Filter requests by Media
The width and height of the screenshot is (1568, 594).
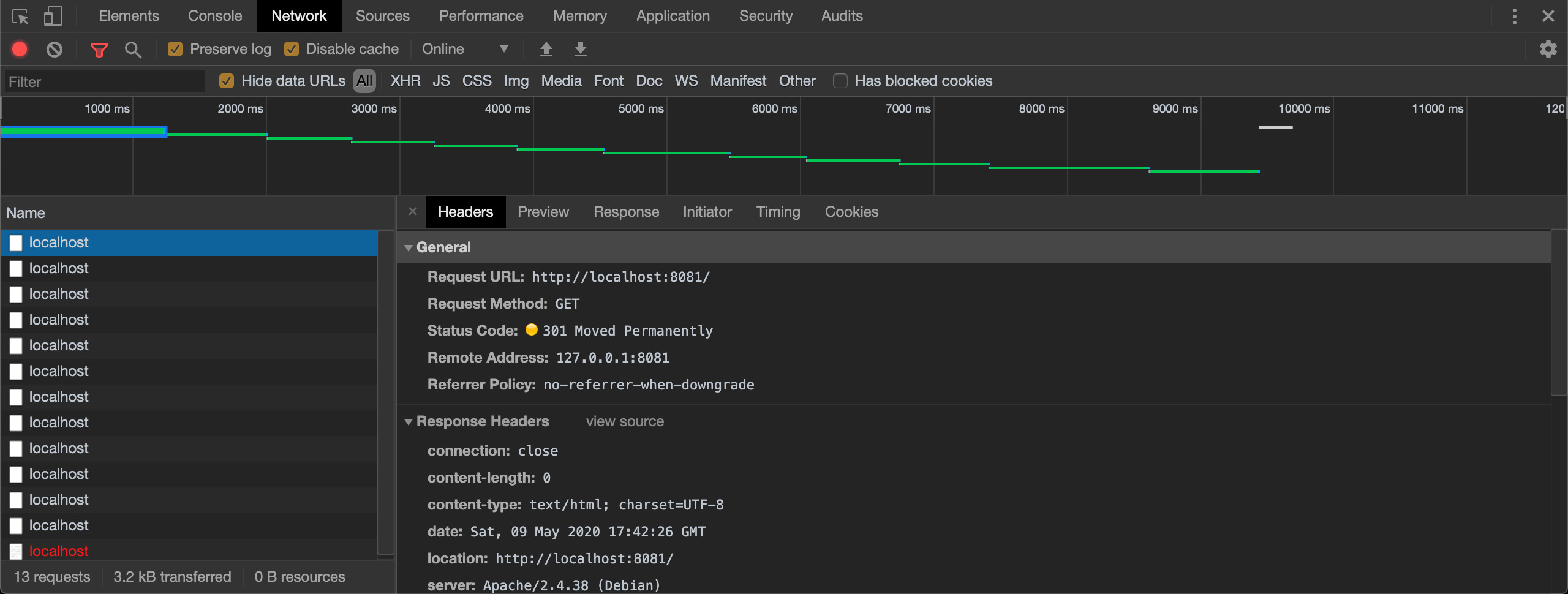561,81
